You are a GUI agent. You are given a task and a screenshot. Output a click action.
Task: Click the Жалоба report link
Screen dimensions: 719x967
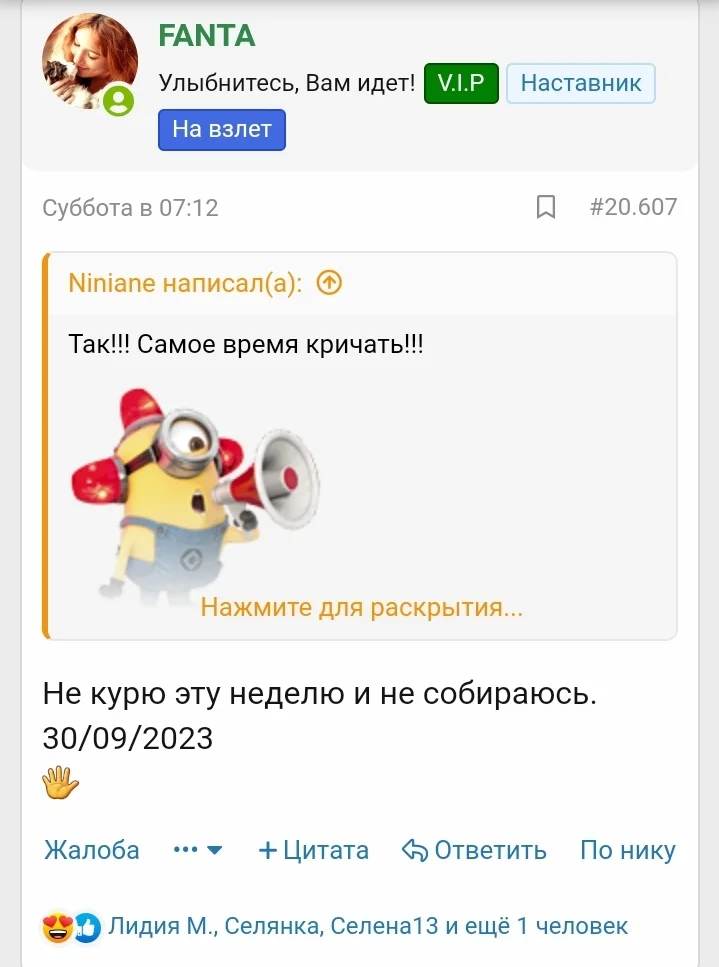(92, 850)
